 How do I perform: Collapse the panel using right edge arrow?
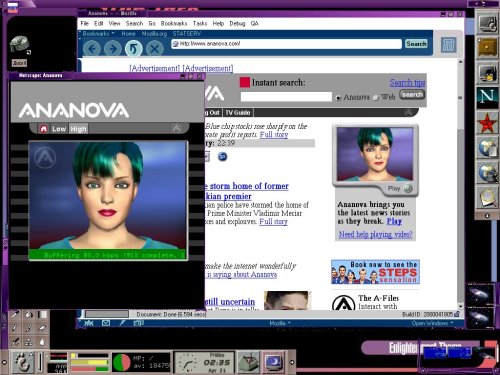coord(292,362)
